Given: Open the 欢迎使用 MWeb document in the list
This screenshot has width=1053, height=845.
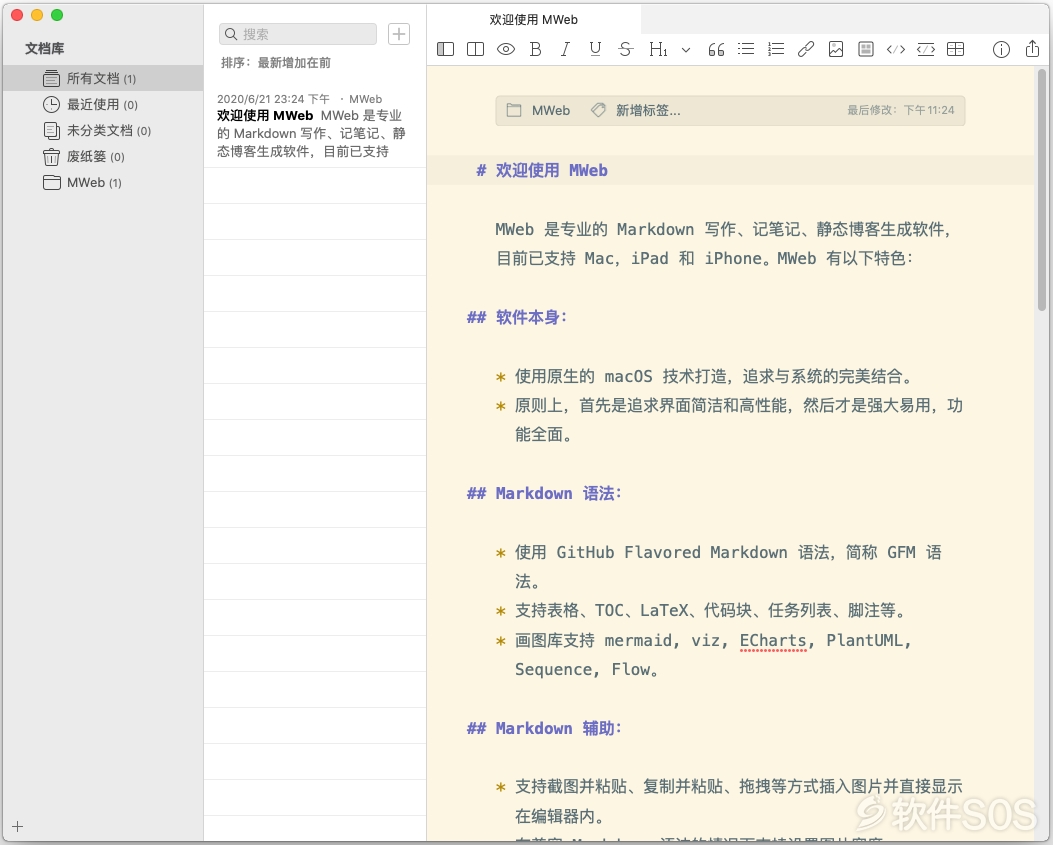Looking at the screenshot, I should click(315, 125).
